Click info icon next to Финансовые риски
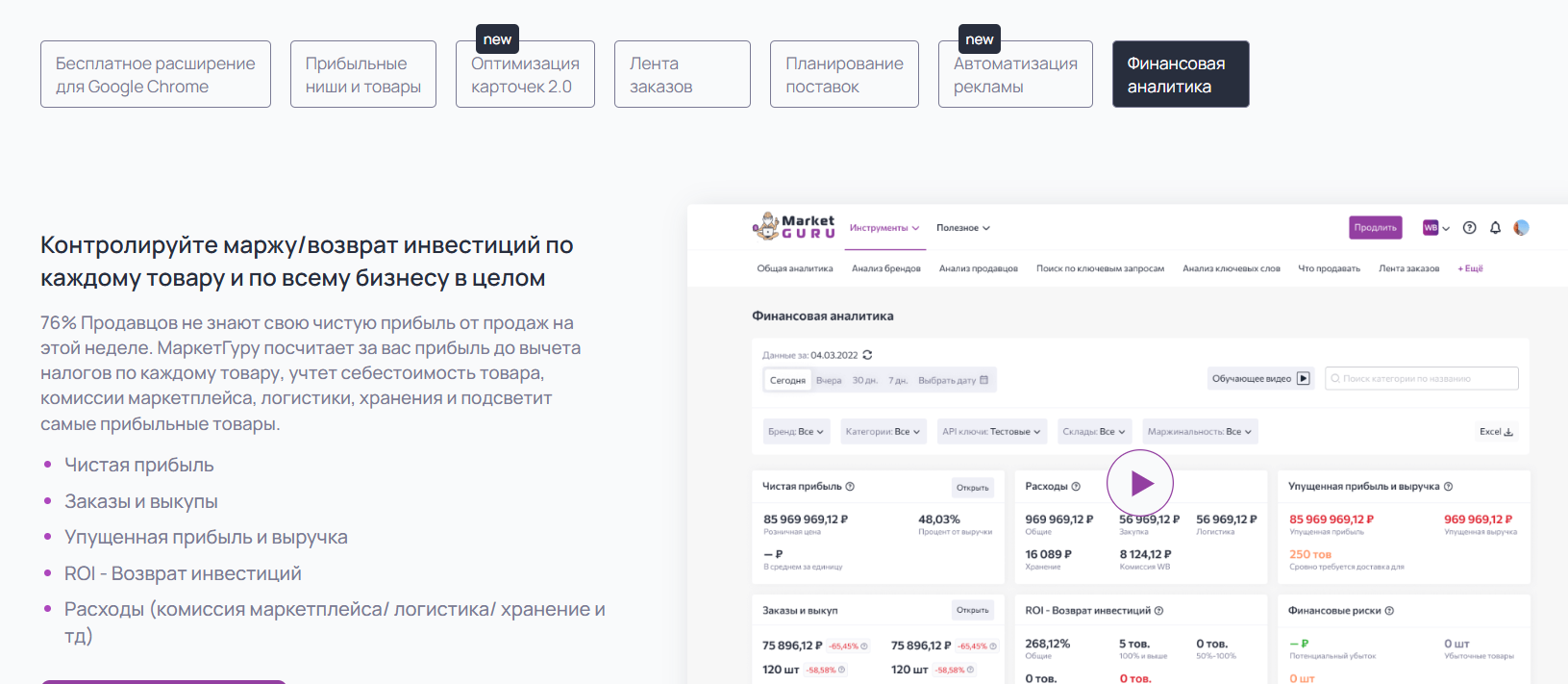This screenshot has height=684, width=1568. pyautogui.click(x=1389, y=611)
